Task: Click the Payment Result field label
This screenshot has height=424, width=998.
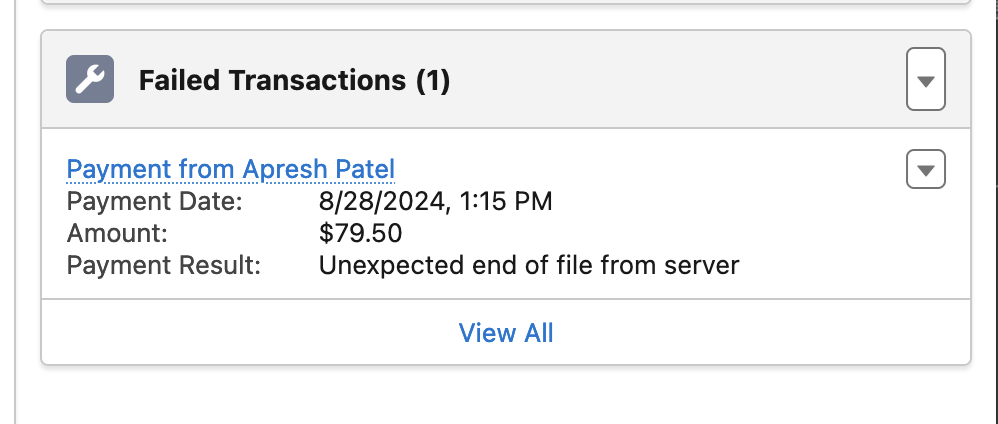Action: [x=163, y=266]
